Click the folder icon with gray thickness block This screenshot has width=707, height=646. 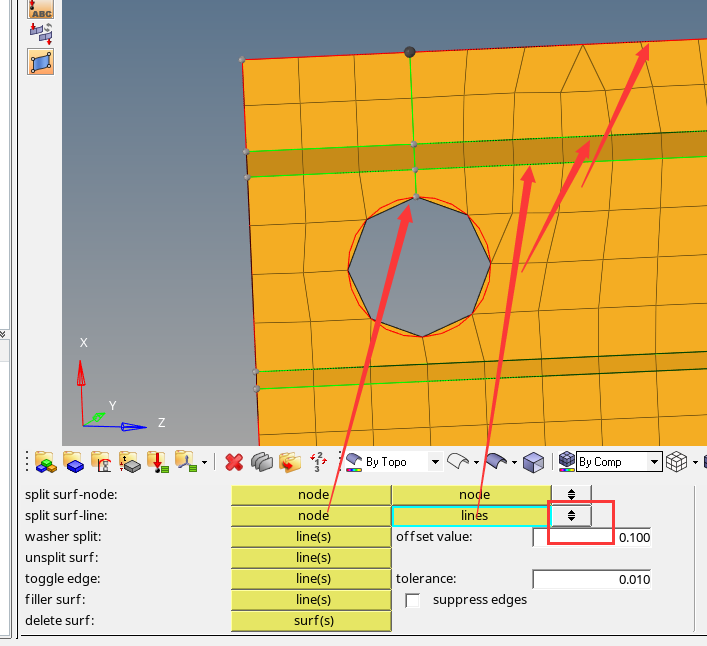(x=130, y=462)
